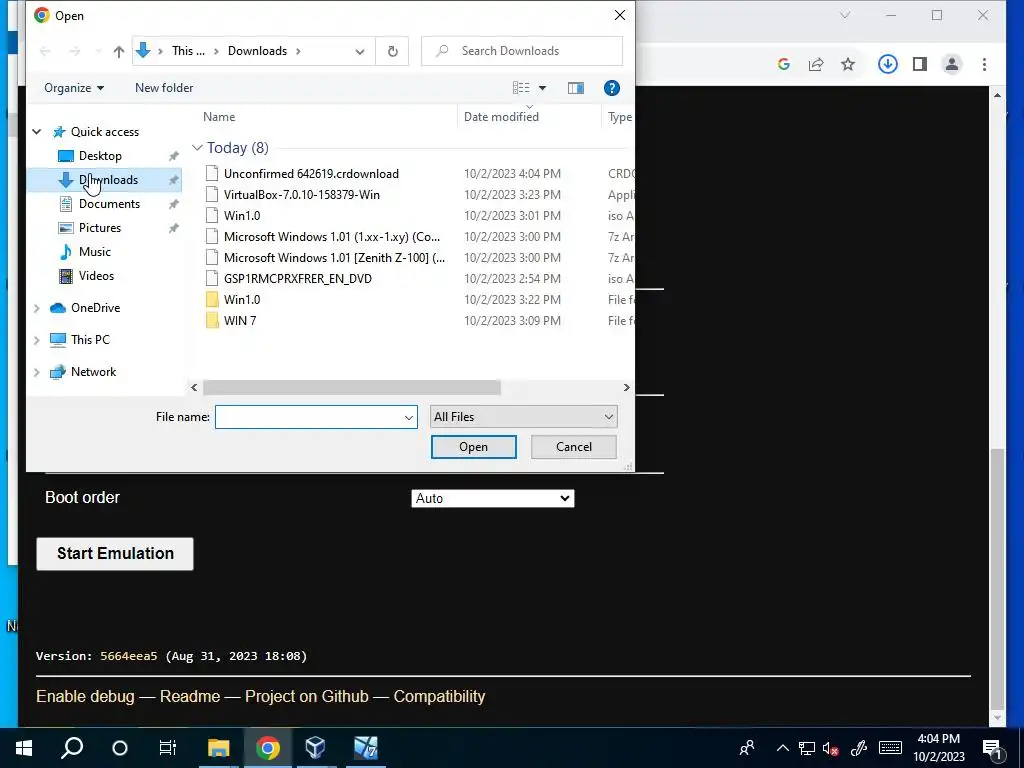Expand the This PC tree node
1024x768 pixels.
tap(37, 340)
